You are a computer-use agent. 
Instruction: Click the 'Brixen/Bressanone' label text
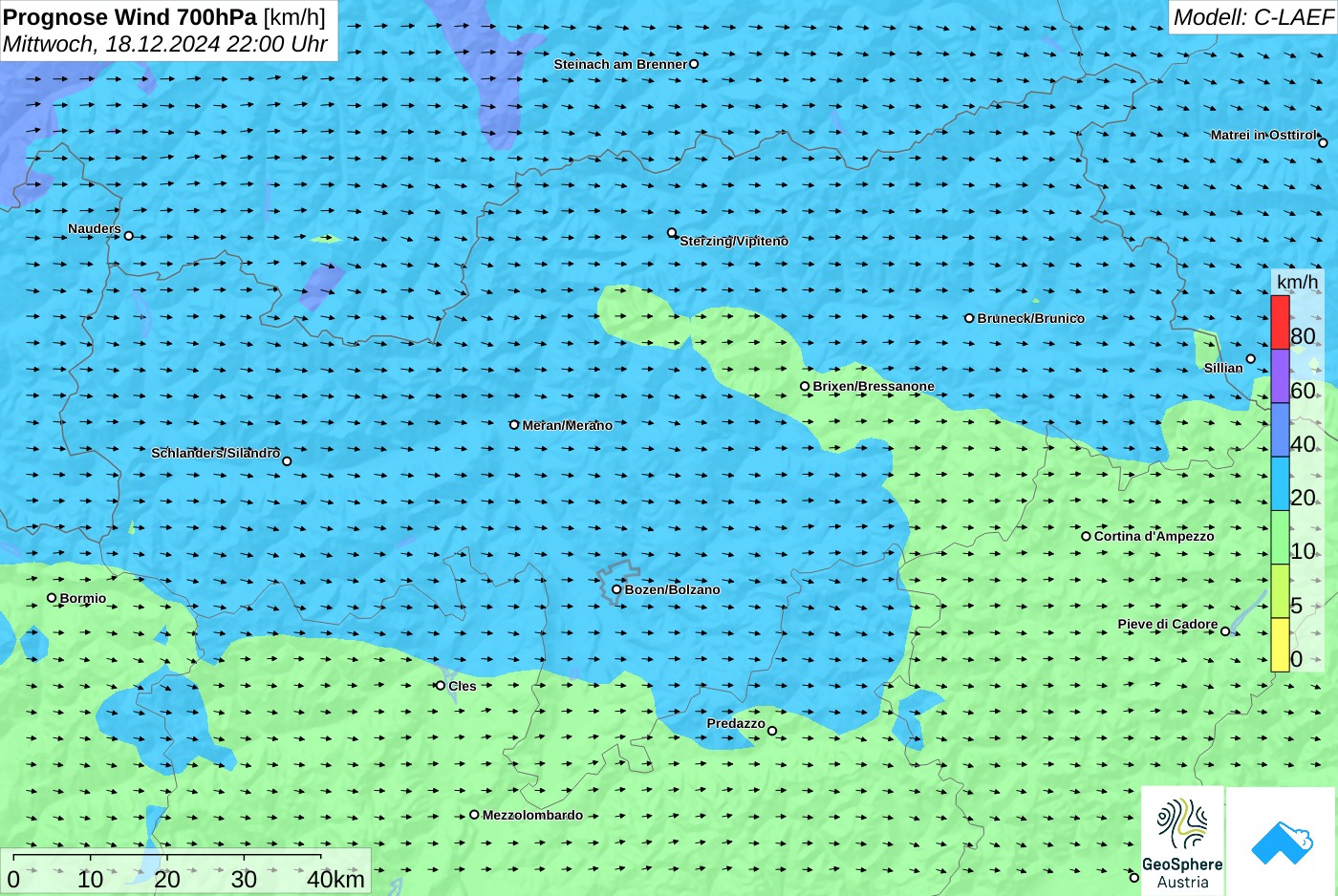point(874,387)
